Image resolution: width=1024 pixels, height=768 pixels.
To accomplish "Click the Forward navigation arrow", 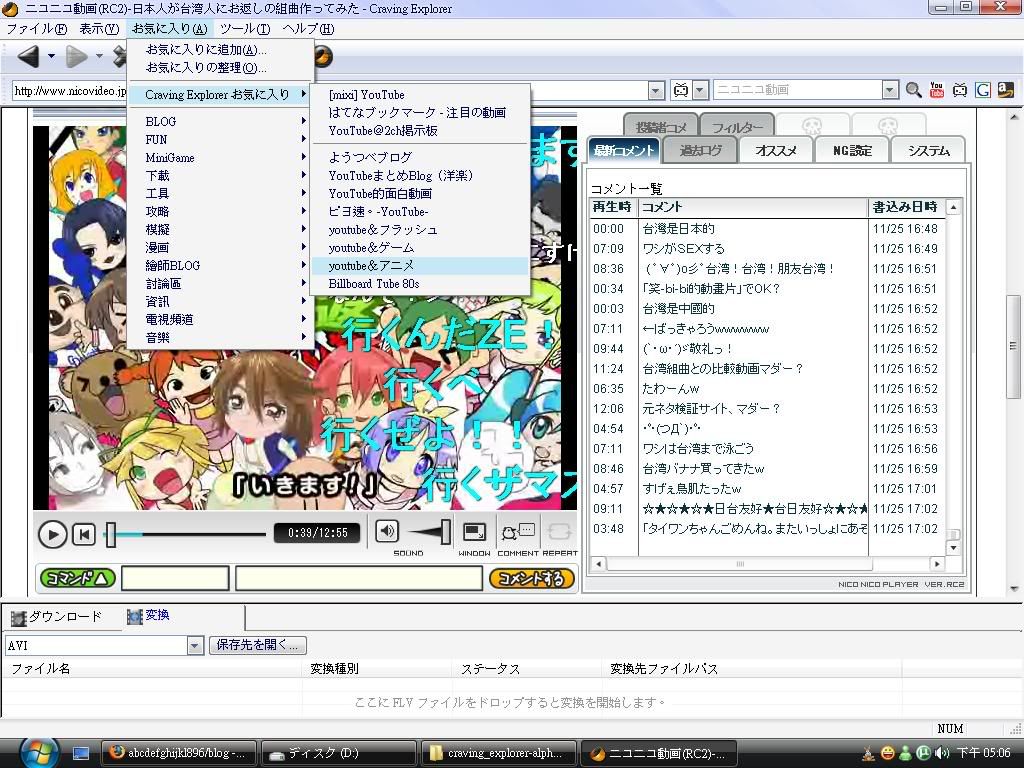I will click(x=76, y=57).
